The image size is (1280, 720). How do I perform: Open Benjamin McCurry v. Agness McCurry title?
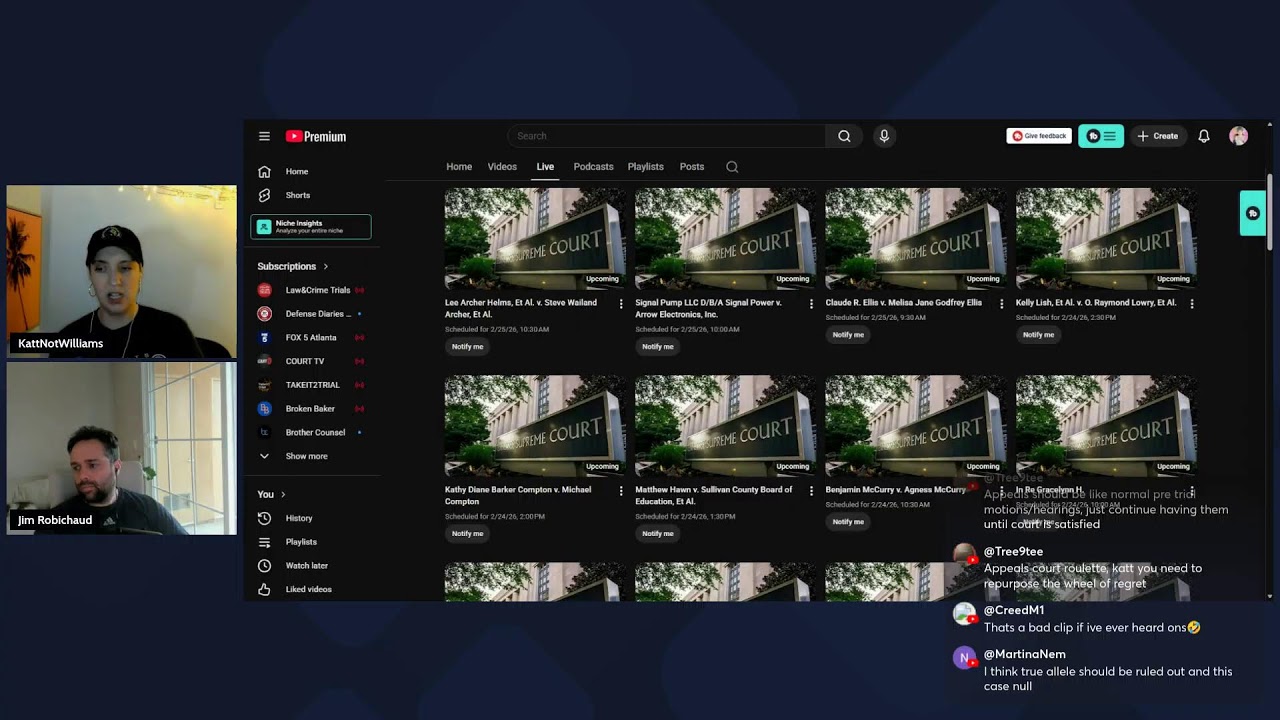click(896, 490)
